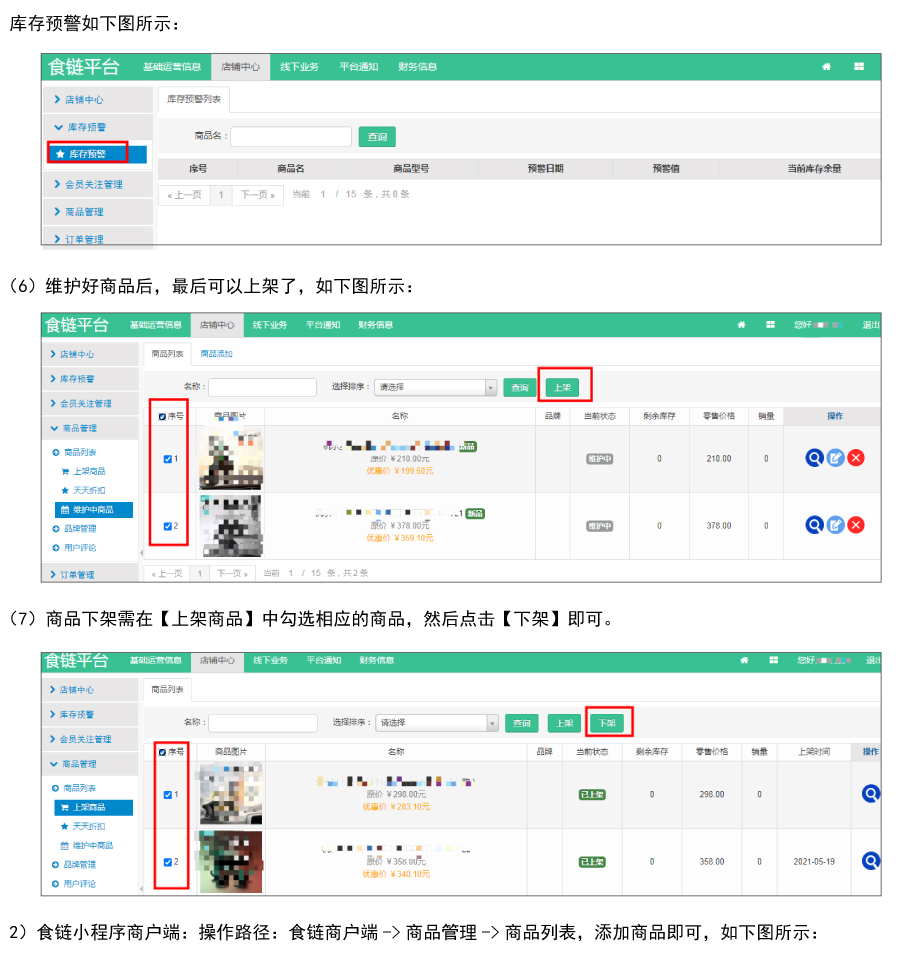Viewport: 920px width, 958px height.
Task: Open the 选择排序 dropdown next to the 下架 button
Action: click(437, 723)
